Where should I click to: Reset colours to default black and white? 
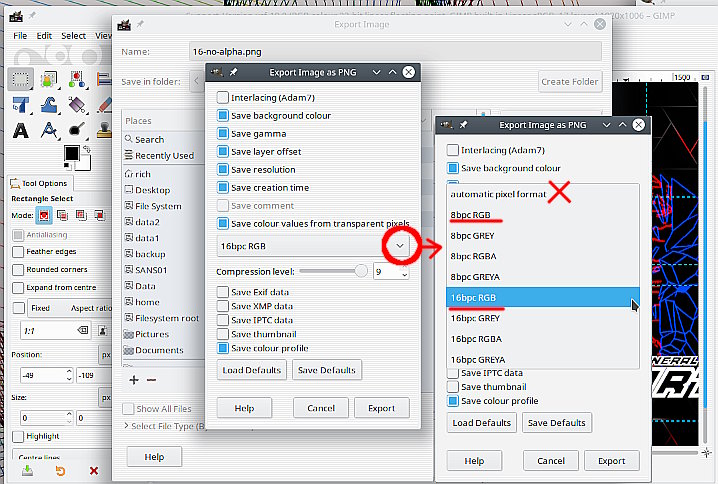pyautogui.click(x=67, y=166)
